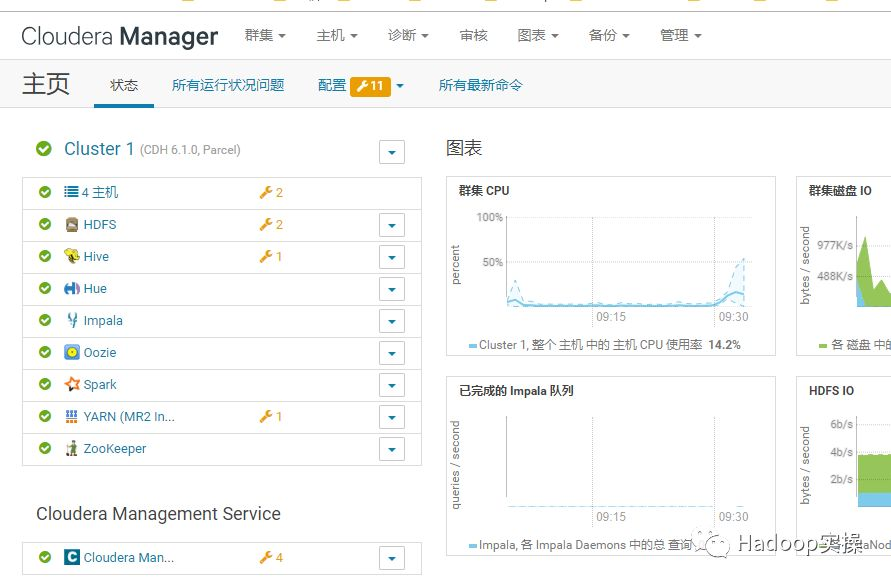Click the Cloudera Manager logo
This screenshot has width=891, height=584.
(119, 36)
